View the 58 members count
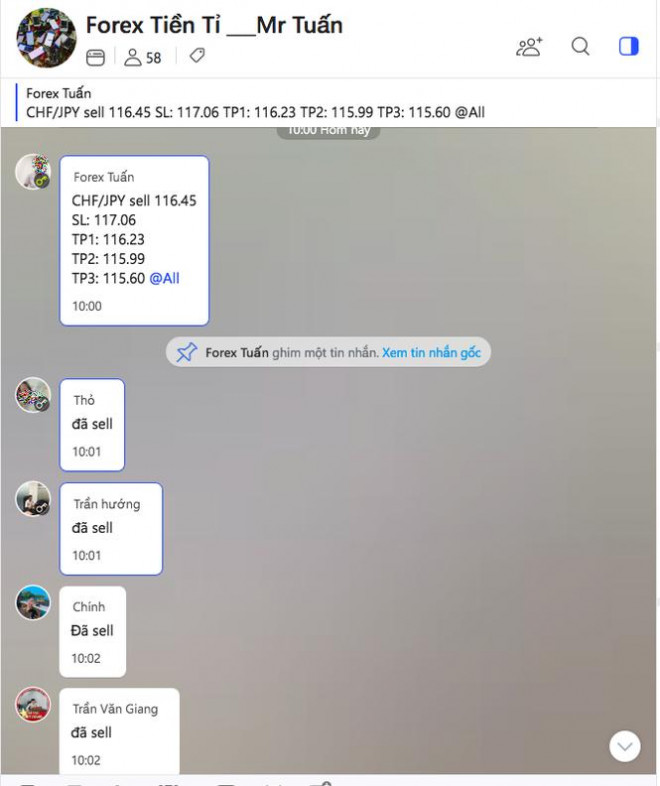Viewport: 660px width, 786px height. (x=143, y=58)
